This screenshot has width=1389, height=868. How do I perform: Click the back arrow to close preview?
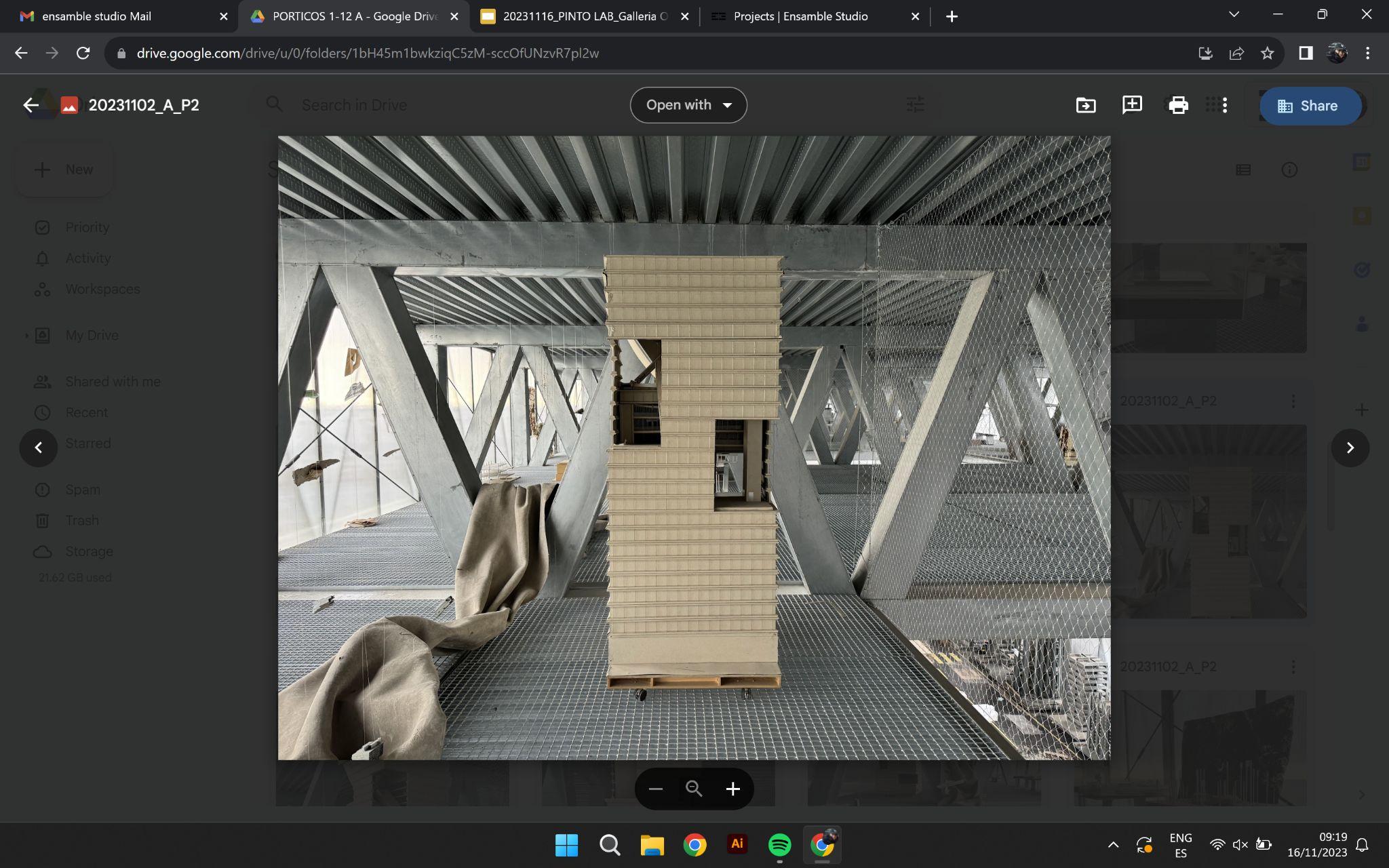31,105
